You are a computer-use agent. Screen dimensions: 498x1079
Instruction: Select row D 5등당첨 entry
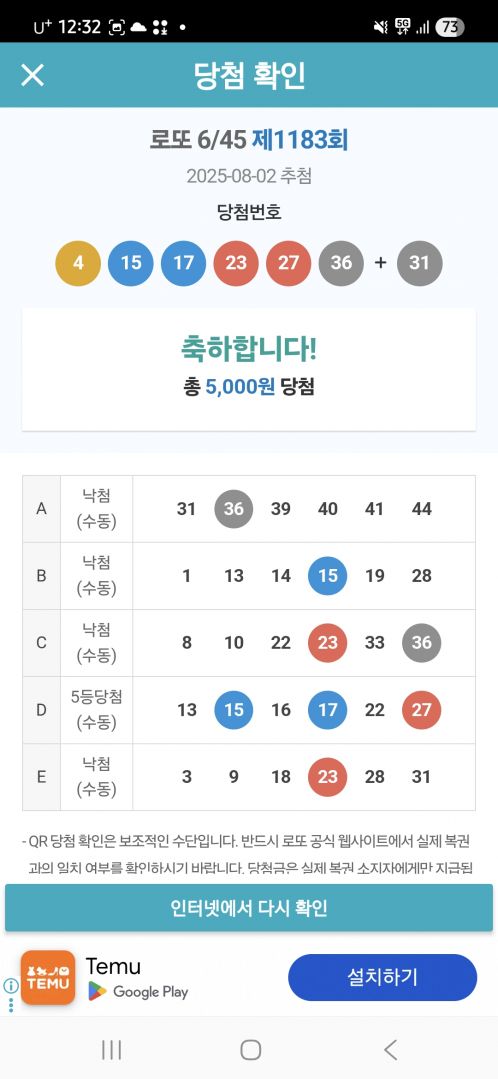coord(249,710)
